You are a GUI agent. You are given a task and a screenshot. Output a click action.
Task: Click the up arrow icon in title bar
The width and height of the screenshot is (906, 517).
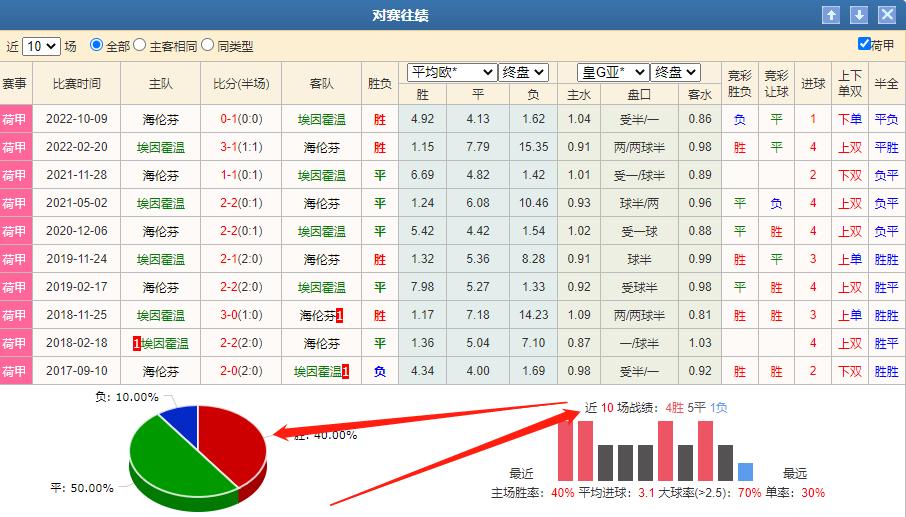831,15
